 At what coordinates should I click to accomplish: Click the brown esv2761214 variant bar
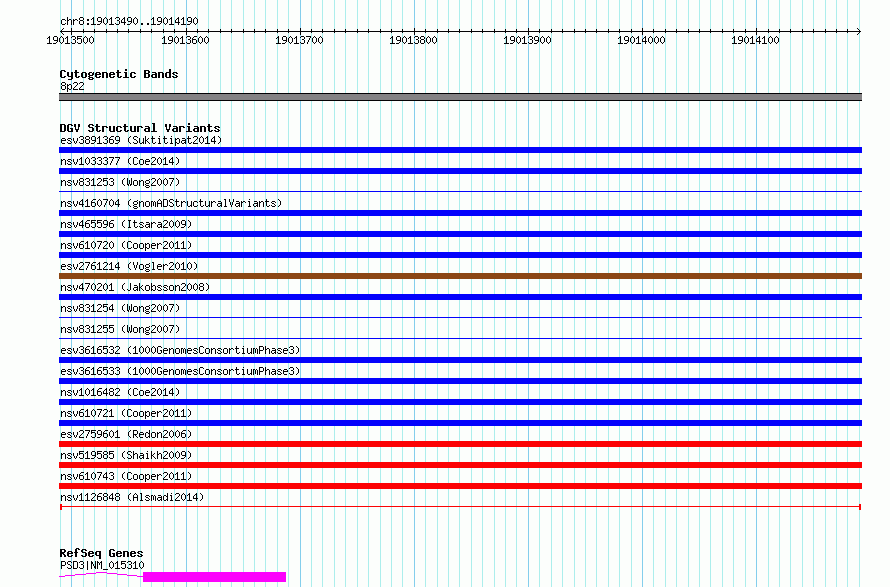click(x=460, y=276)
